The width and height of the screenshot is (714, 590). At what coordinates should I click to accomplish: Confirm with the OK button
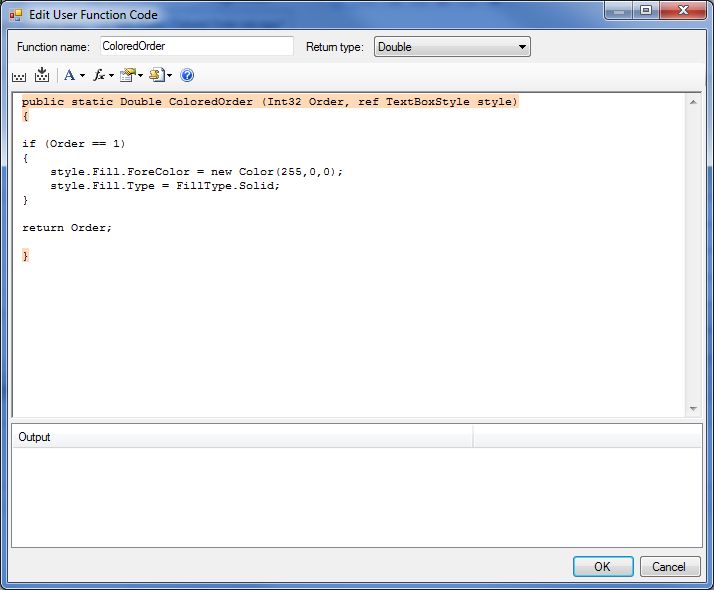603,566
